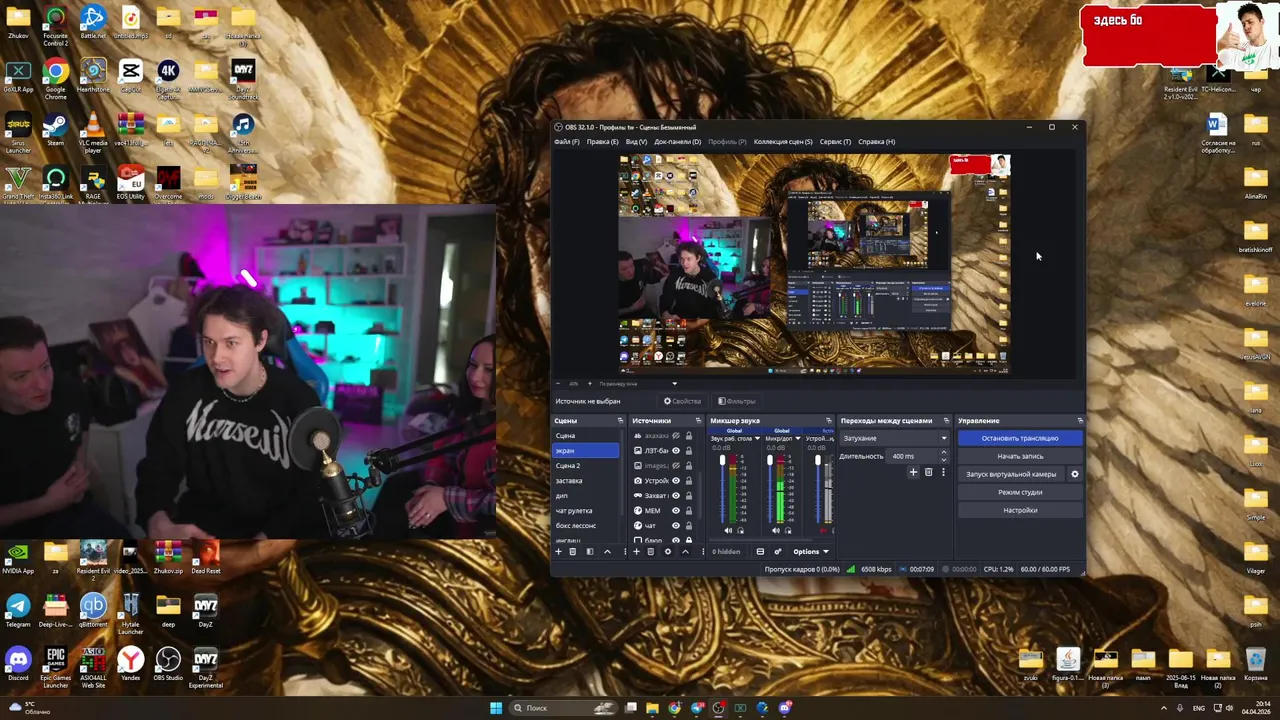
Task: Hide the чат source eye icon
Action: click(x=676, y=526)
